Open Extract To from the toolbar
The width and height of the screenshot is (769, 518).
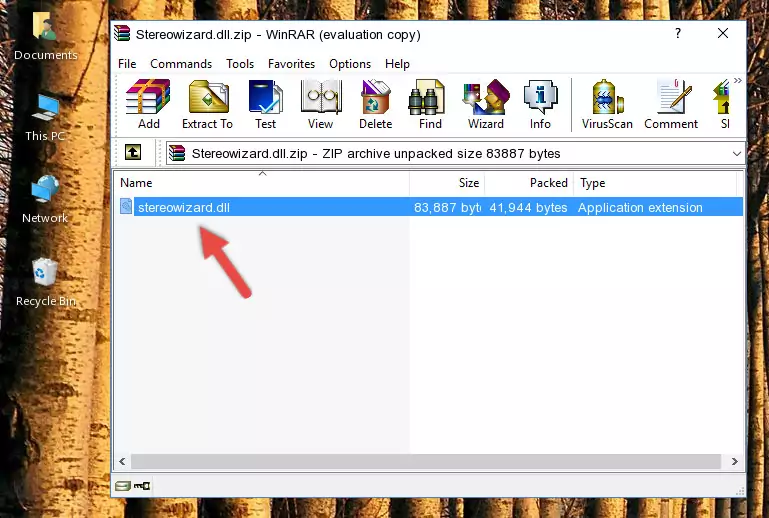[207, 104]
